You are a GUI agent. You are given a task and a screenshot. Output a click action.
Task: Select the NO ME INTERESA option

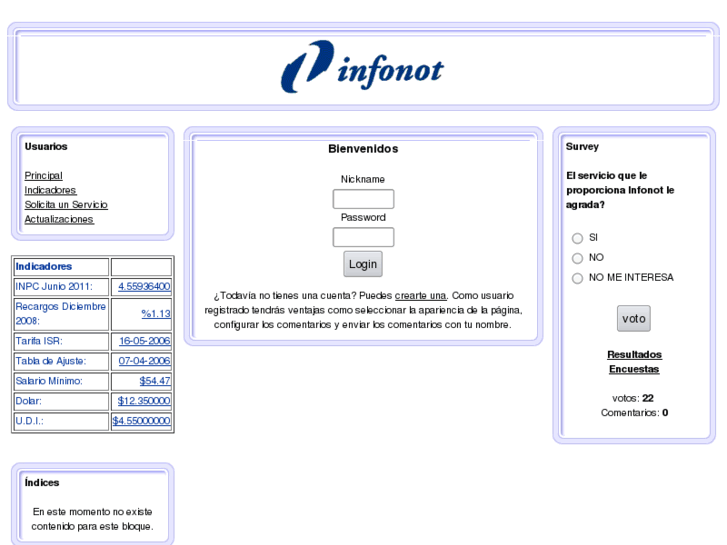pyautogui.click(x=577, y=278)
